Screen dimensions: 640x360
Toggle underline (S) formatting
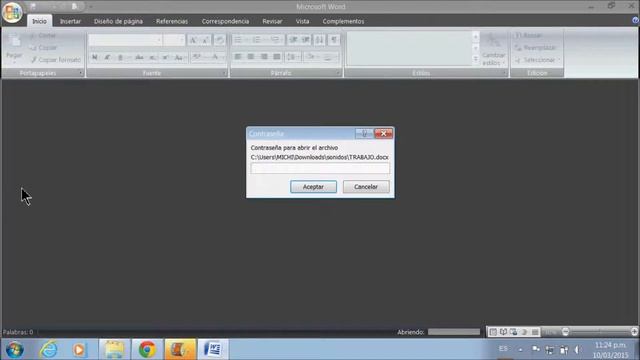click(120, 58)
